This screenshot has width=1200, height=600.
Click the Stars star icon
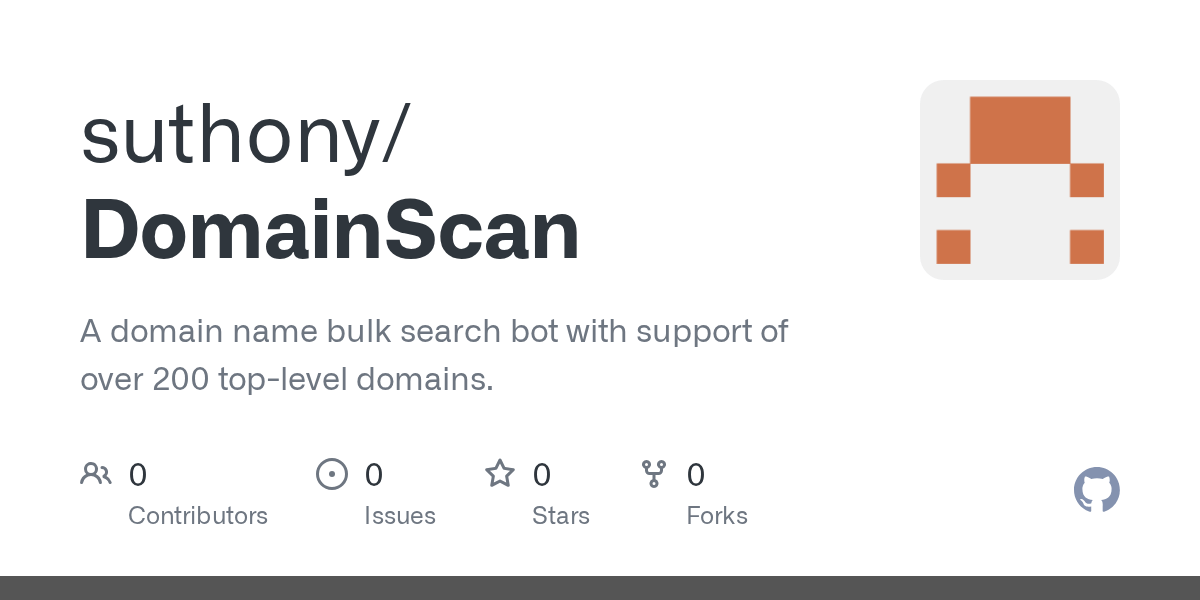(x=500, y=474)
